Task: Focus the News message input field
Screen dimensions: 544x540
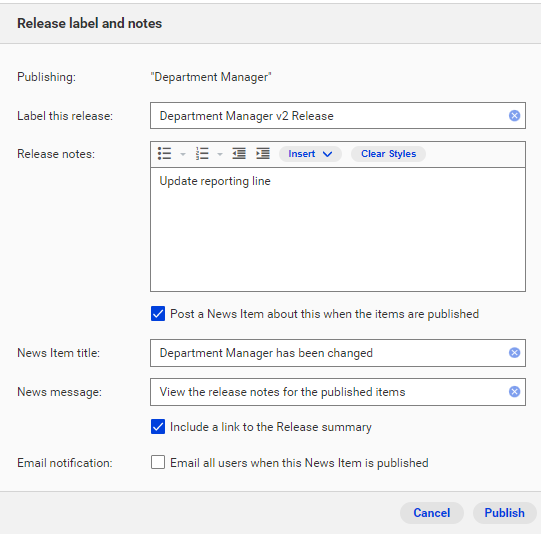Action: click(338, 392)
